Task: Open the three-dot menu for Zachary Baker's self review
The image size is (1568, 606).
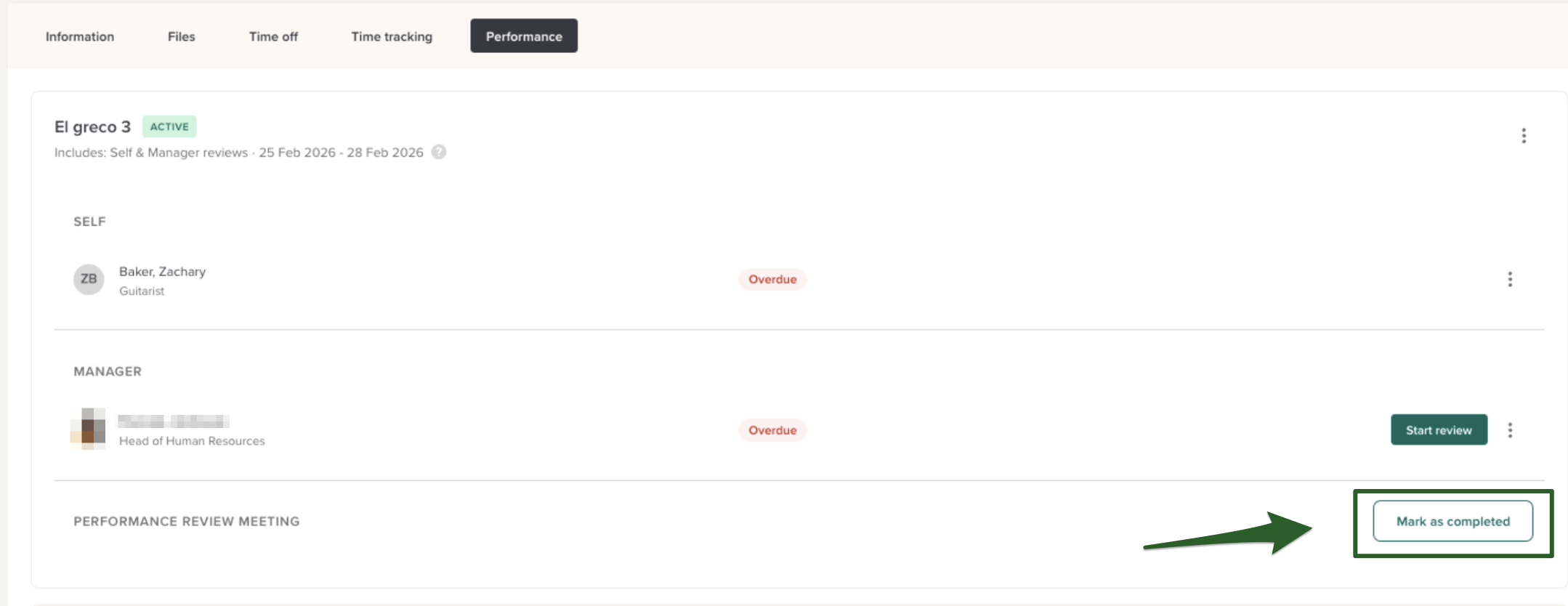Action: [x=1510, y=280]
